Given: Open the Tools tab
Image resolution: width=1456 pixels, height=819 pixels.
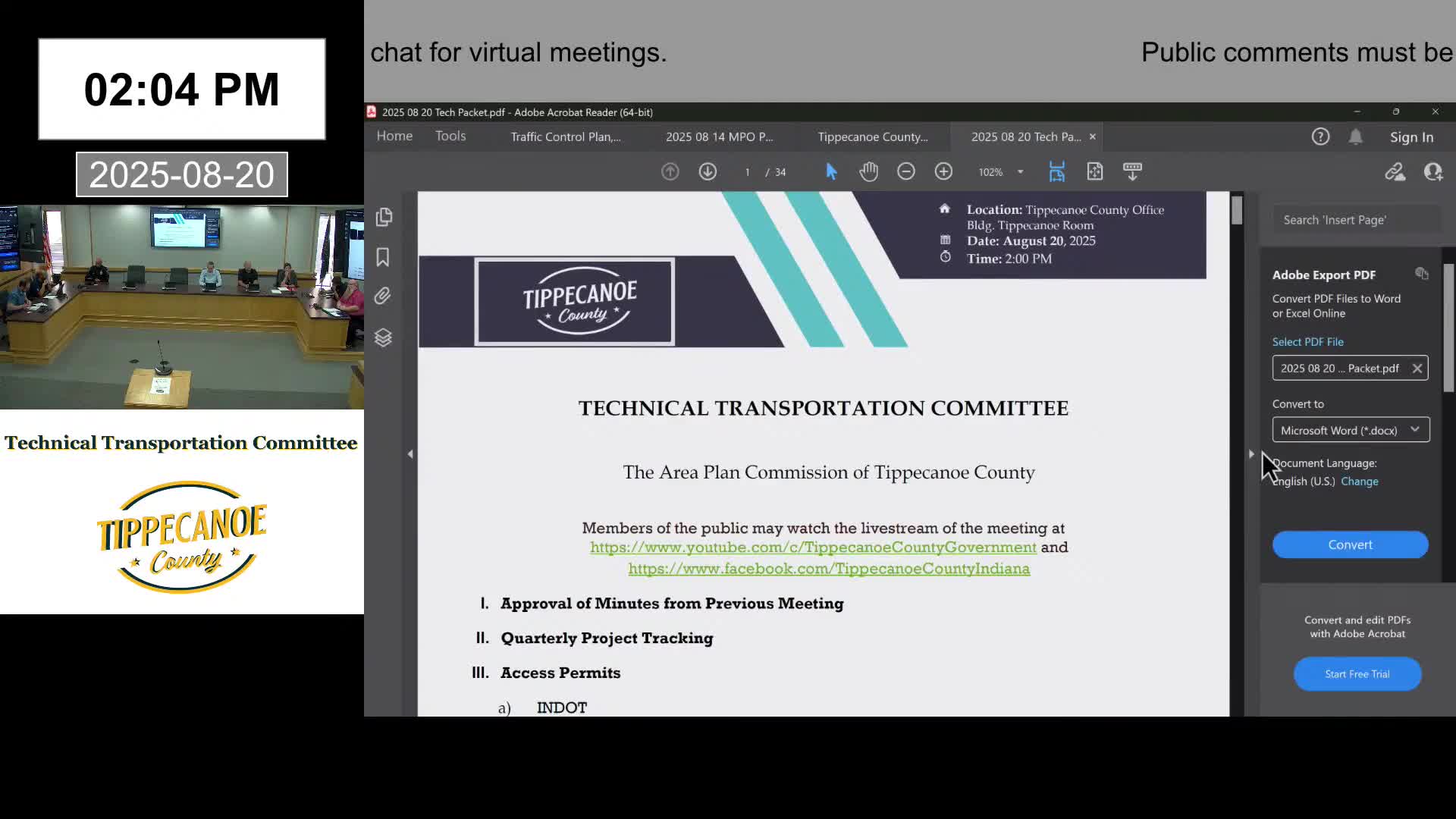Looking at the screenshot, I should pos(450,136).
